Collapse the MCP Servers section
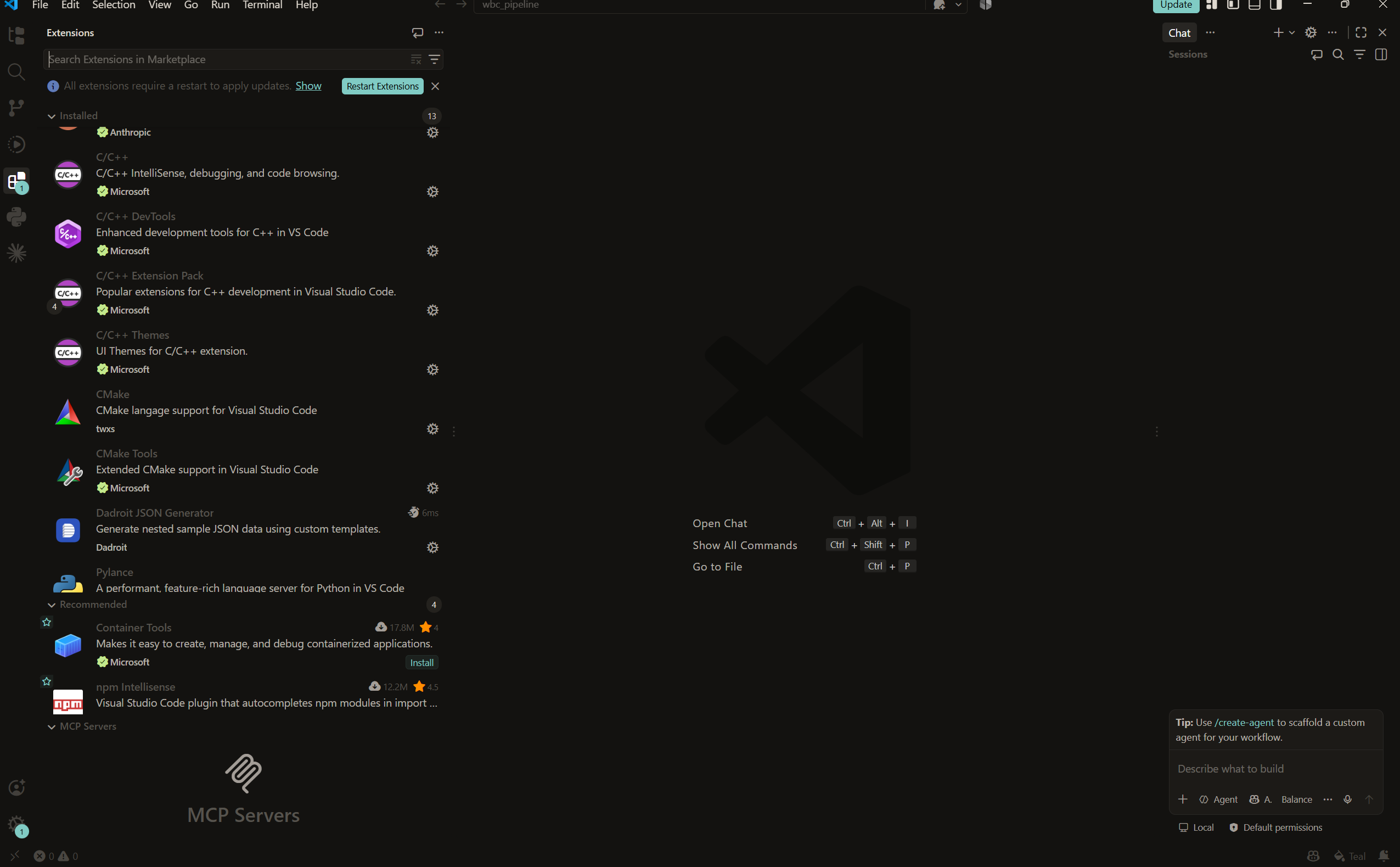 click(52, 726)
